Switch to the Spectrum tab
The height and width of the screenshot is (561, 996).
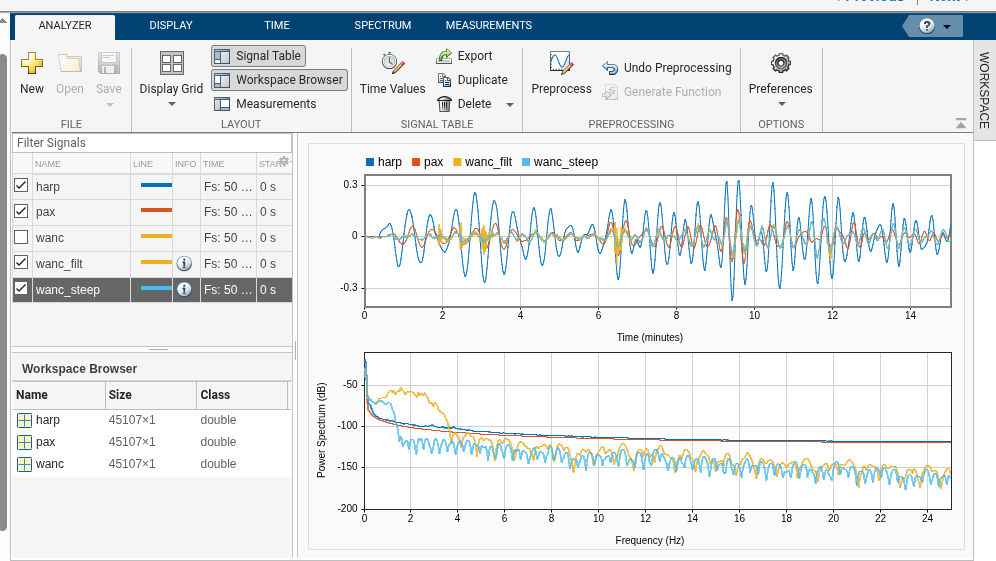click(382, 25)
